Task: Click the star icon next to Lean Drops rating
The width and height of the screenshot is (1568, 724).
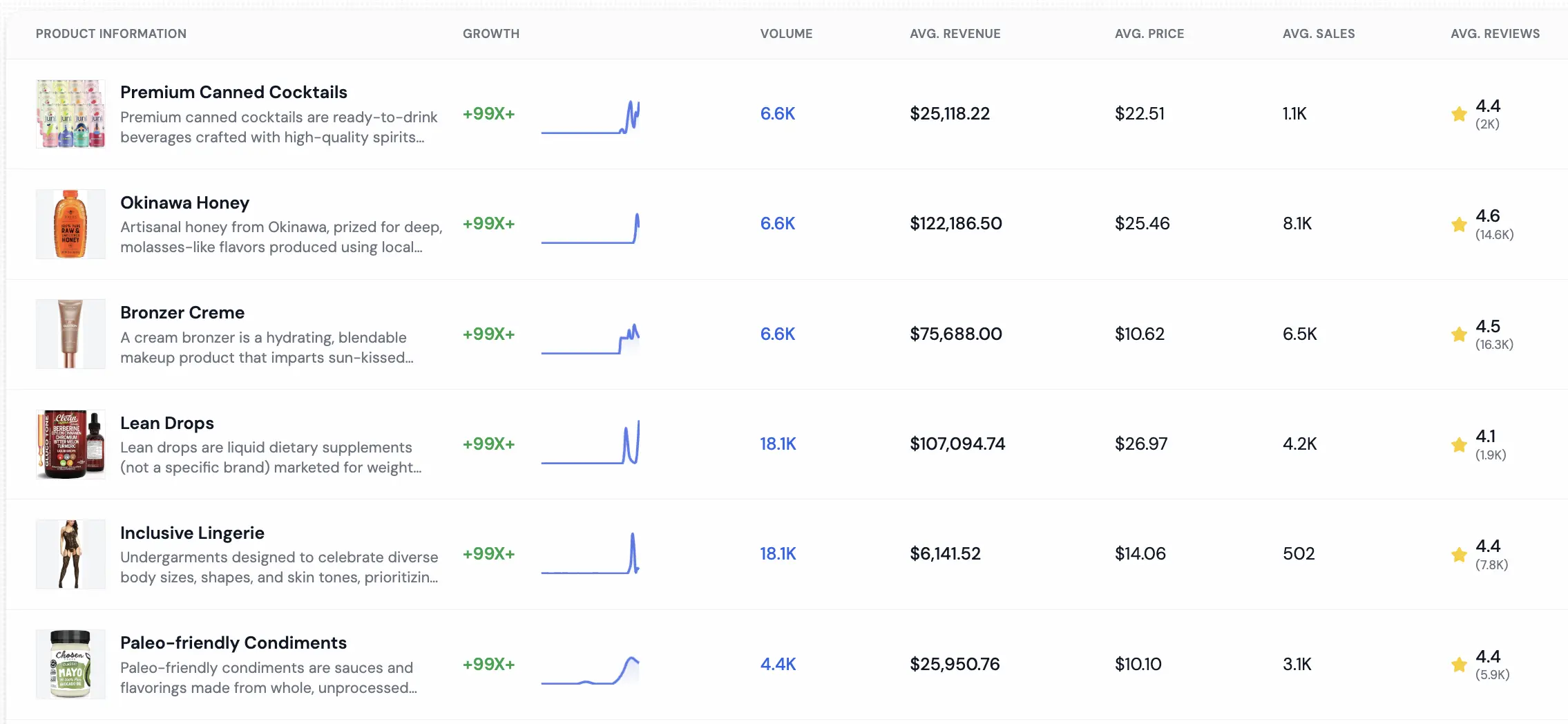Action: click(1459, 445)
